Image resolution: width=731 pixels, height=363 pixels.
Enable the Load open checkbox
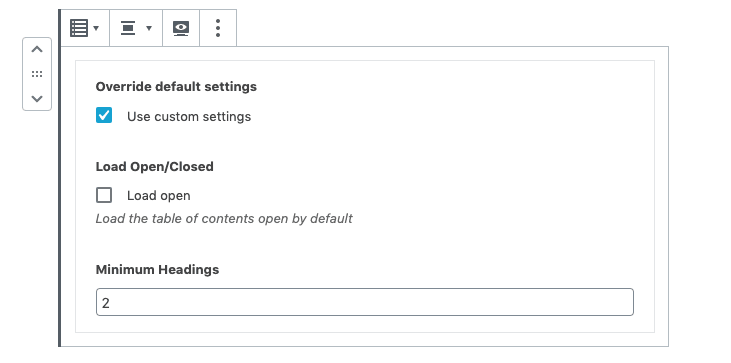tap(104, 195)
